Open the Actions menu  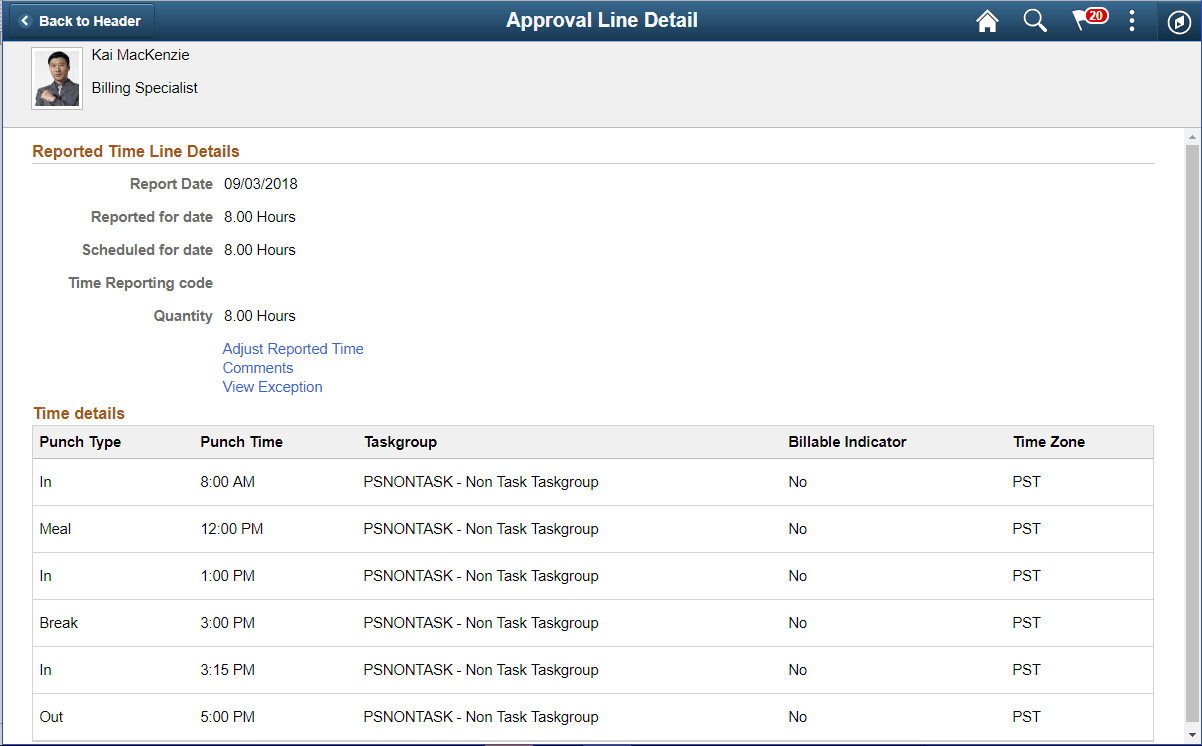(1133, 20)
